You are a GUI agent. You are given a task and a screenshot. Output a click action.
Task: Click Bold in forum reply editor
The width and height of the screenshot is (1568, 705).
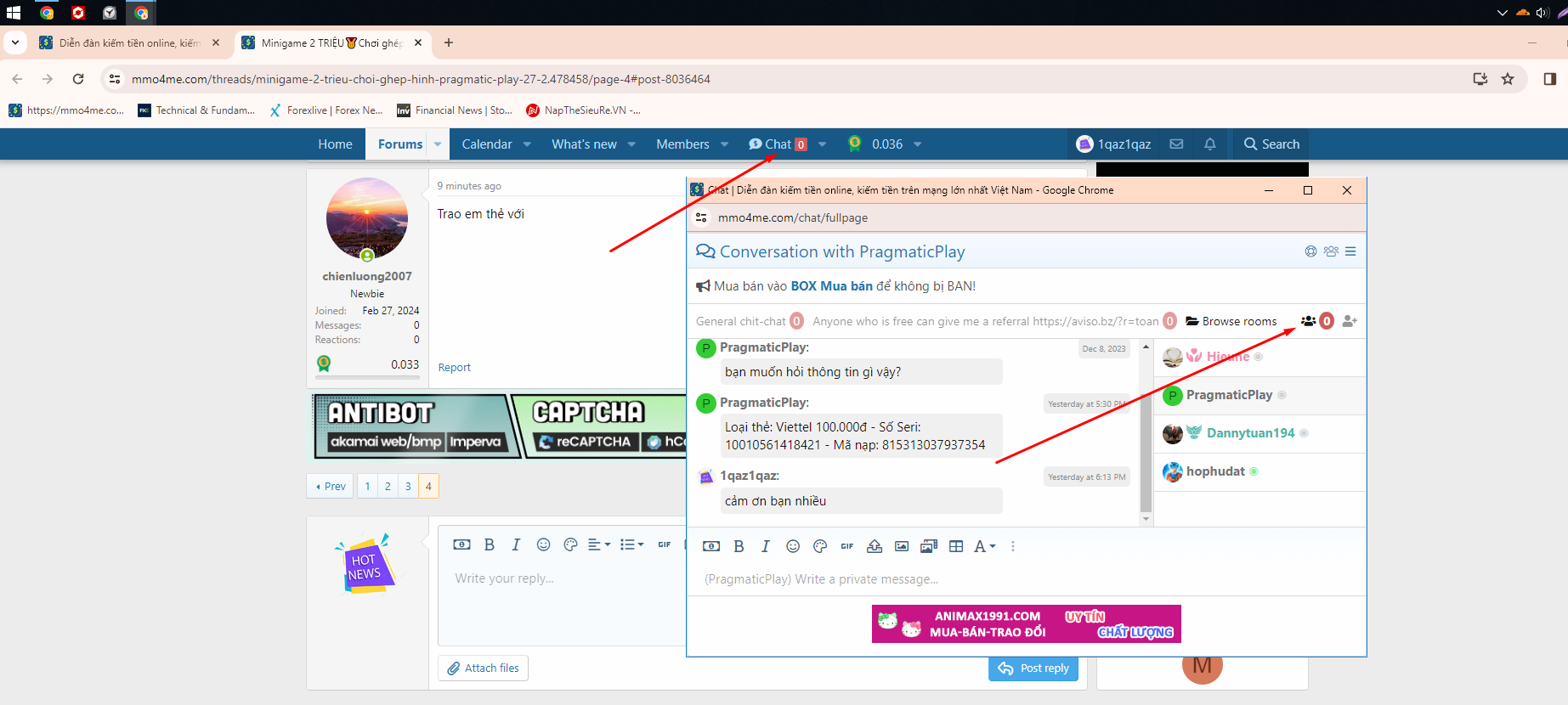tap(490, 544)
